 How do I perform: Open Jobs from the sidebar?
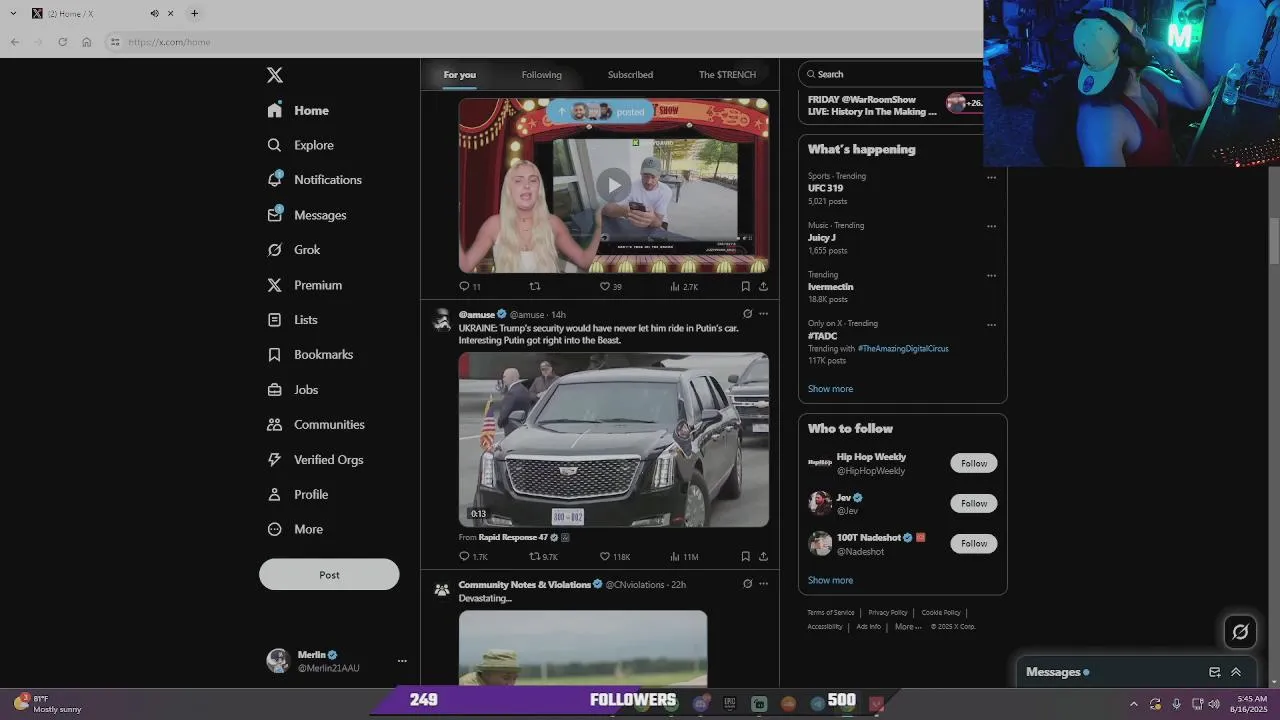[x=292, y=390]
